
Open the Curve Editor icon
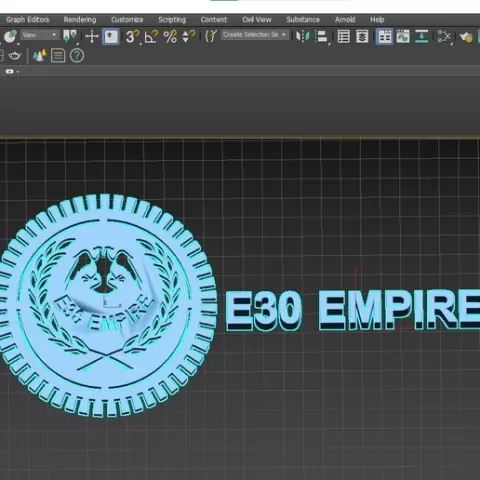403,36
